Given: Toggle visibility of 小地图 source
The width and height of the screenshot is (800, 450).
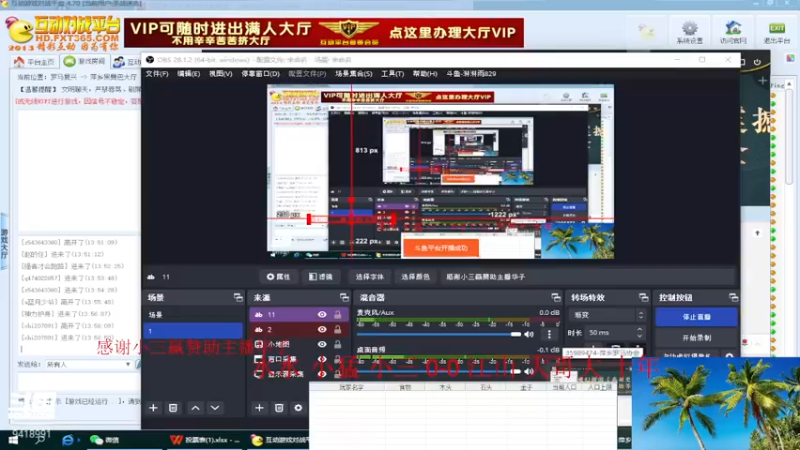Looking at the screenshot, I should (322, 344).
